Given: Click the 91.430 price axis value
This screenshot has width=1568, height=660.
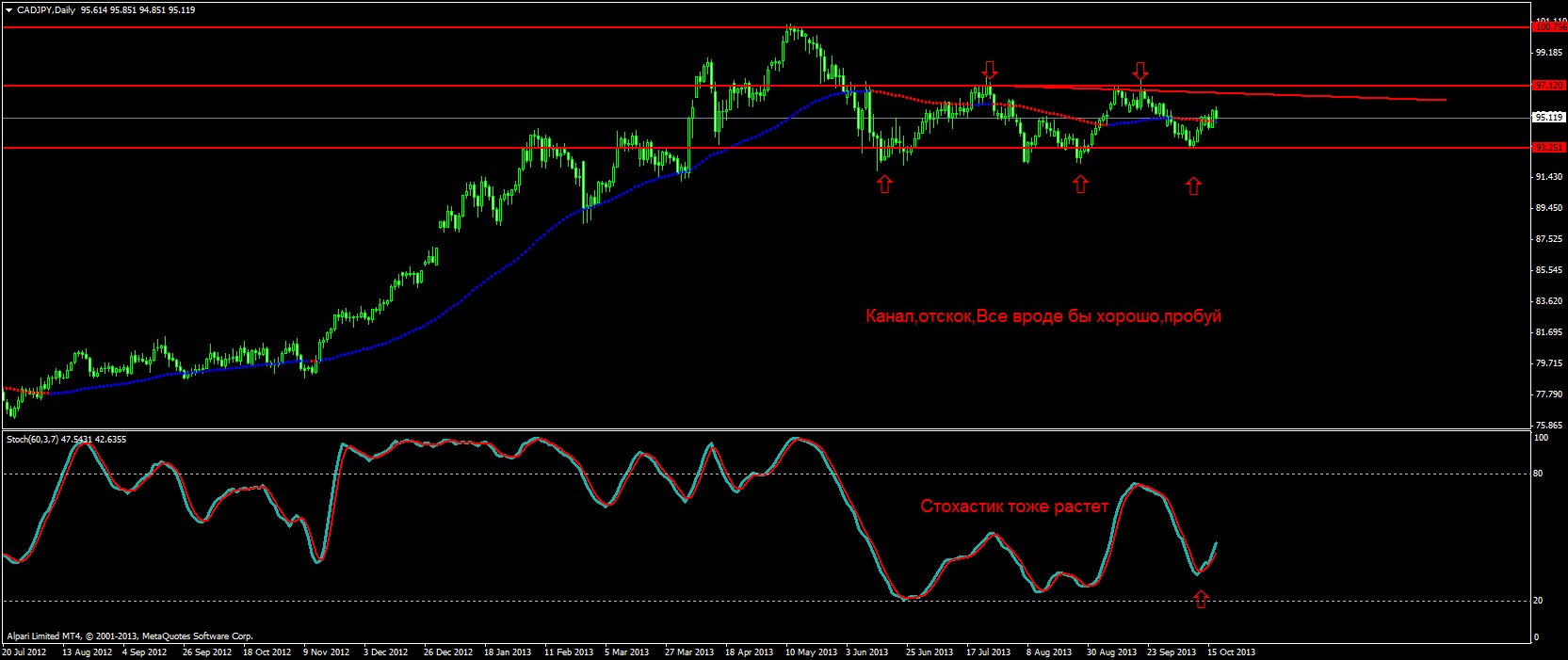Looking at the screenshot, I should [x=1549, y=177].
